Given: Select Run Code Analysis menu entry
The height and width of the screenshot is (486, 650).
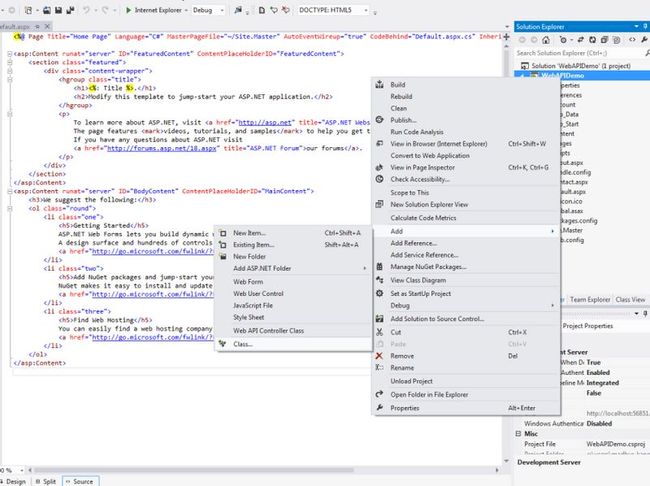Looking at the screenshot, I should pyautogui.click(x=467, y=132).
